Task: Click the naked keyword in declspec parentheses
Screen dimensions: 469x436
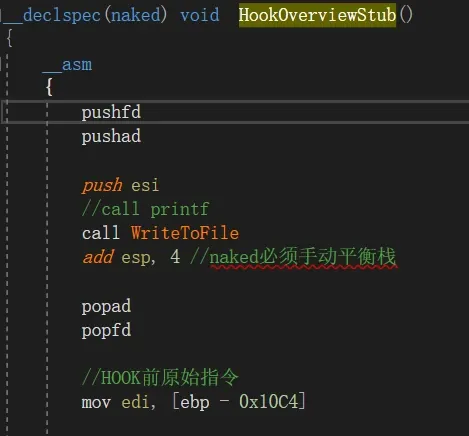Action: (136, 15)
